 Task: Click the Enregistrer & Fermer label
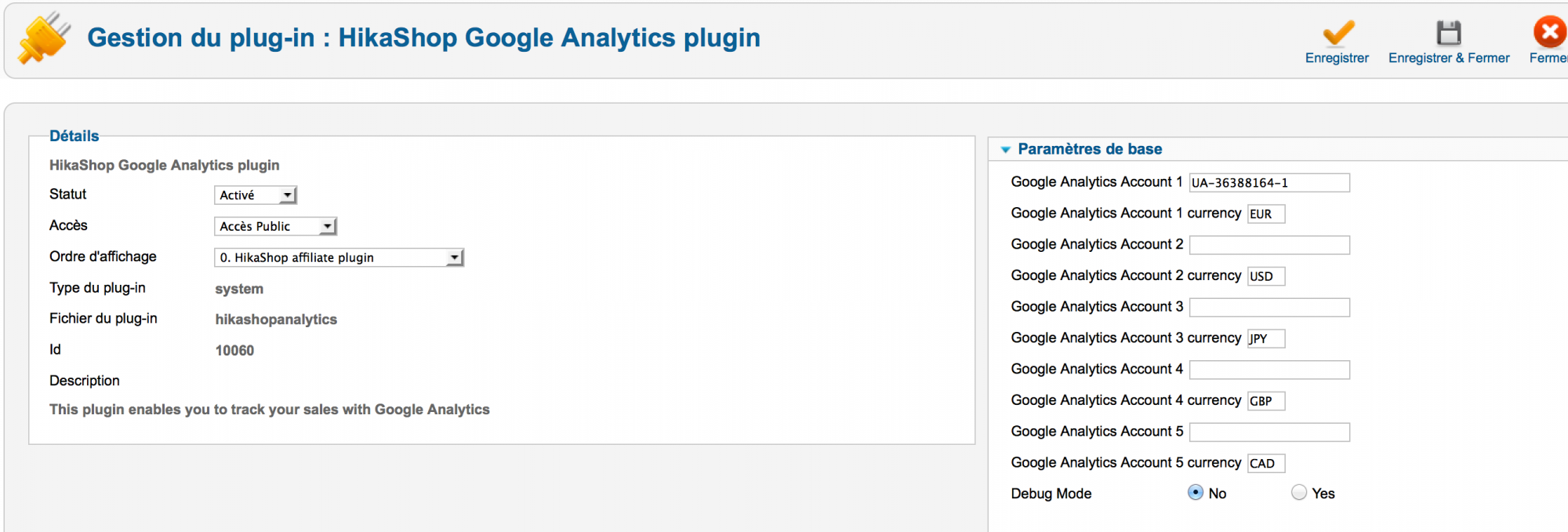(x=1449, y=58)
